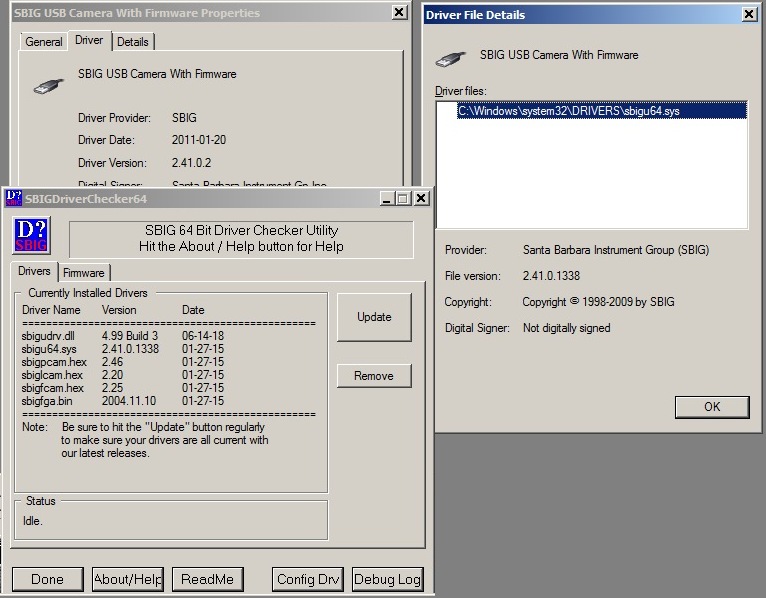766x598 pixels.
Task: Click 06-14-18 date value
Action: click(203, 336)
